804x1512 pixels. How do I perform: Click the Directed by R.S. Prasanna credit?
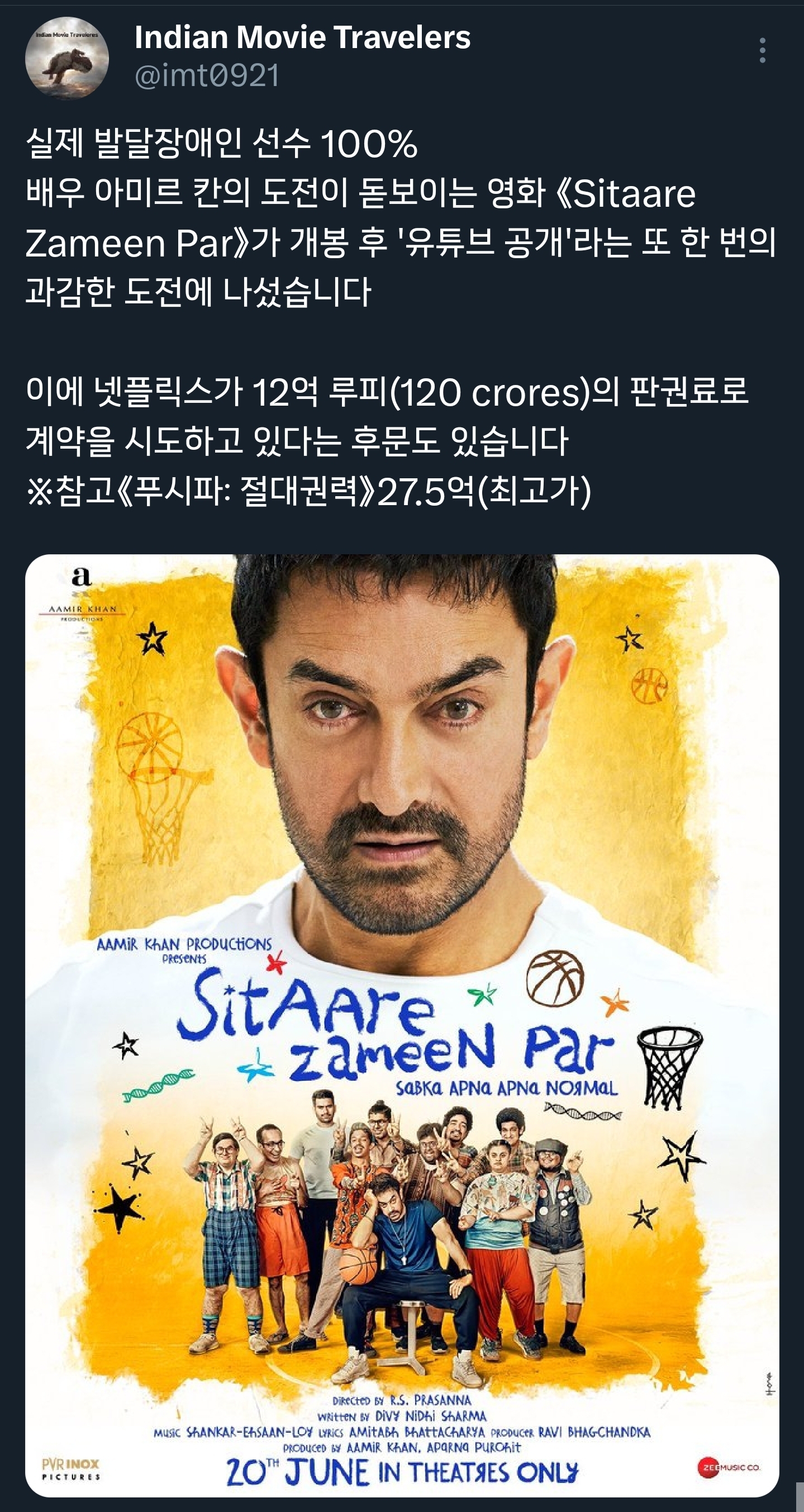(401, 1400)
